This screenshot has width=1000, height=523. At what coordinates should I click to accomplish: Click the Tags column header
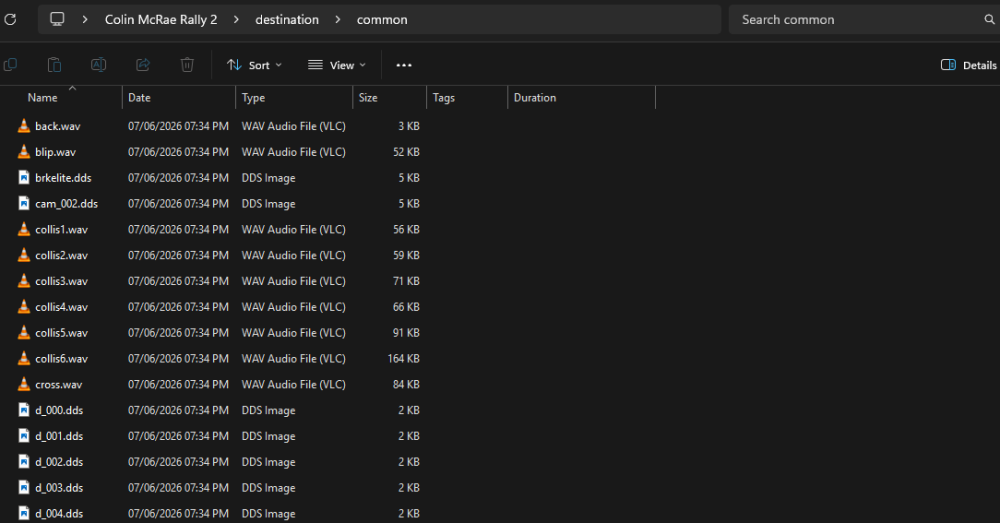point(444,98)
